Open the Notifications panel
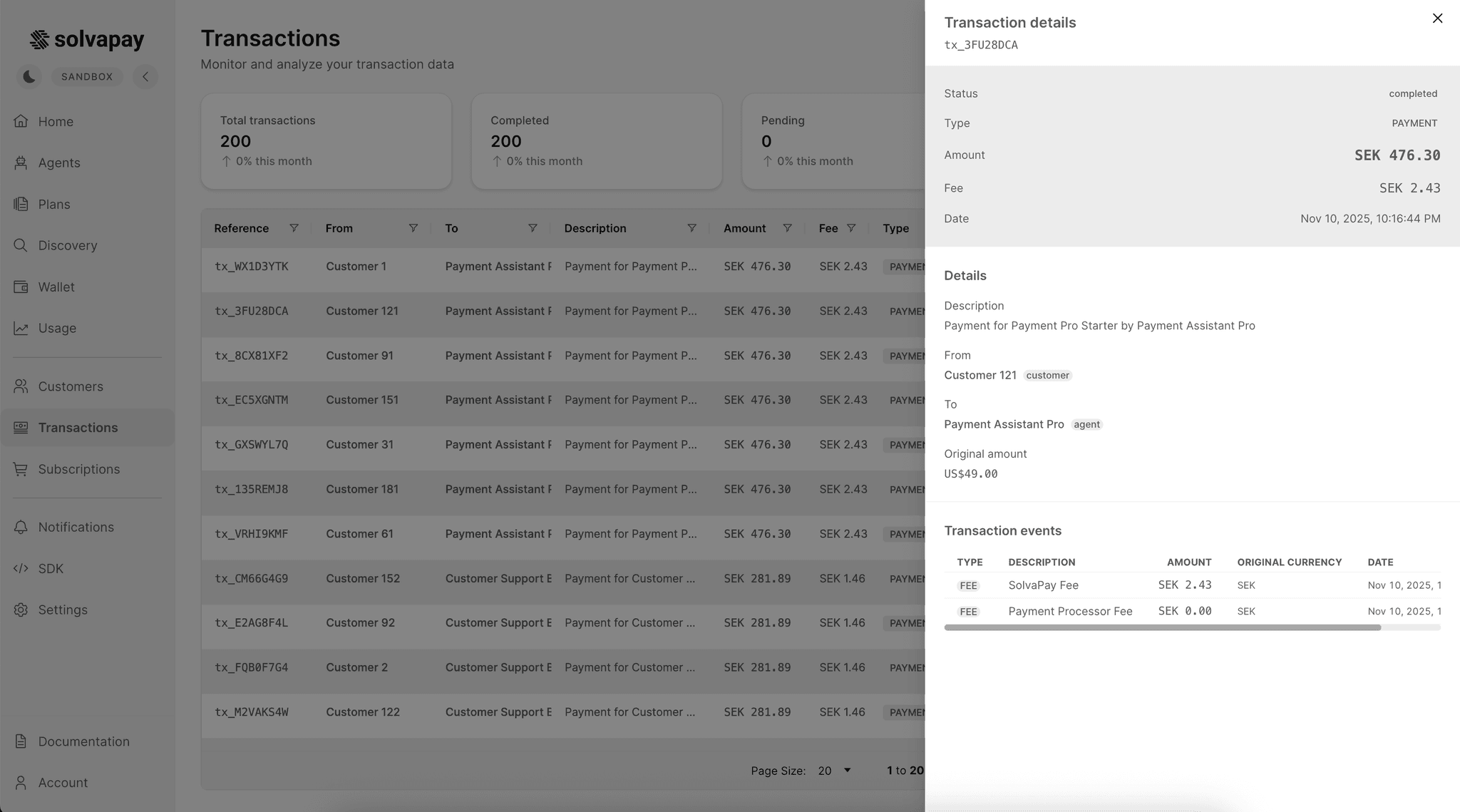 pyautogui.click(x=76, y=527)
